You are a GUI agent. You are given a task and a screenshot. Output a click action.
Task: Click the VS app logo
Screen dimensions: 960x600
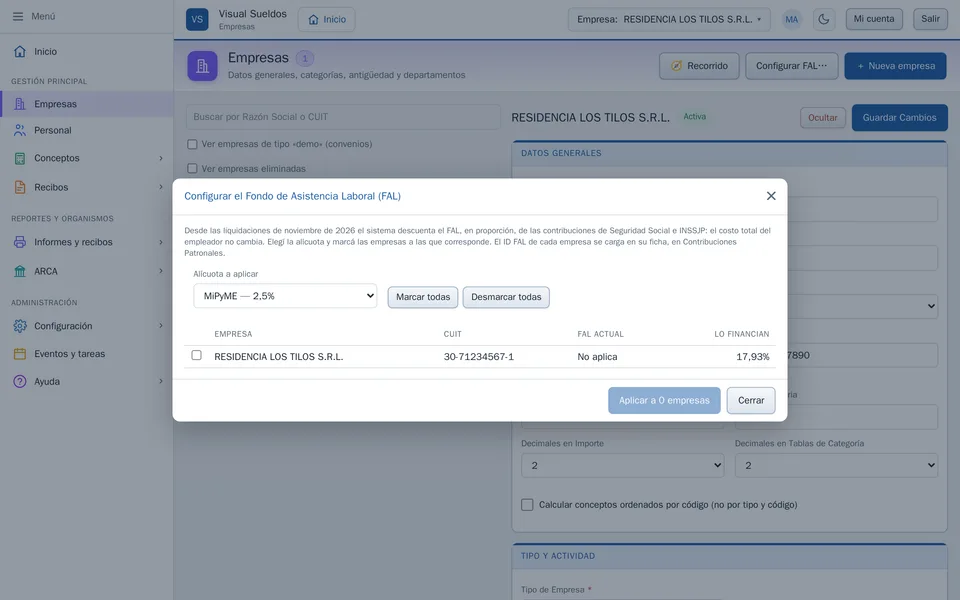tap(197, 19)
